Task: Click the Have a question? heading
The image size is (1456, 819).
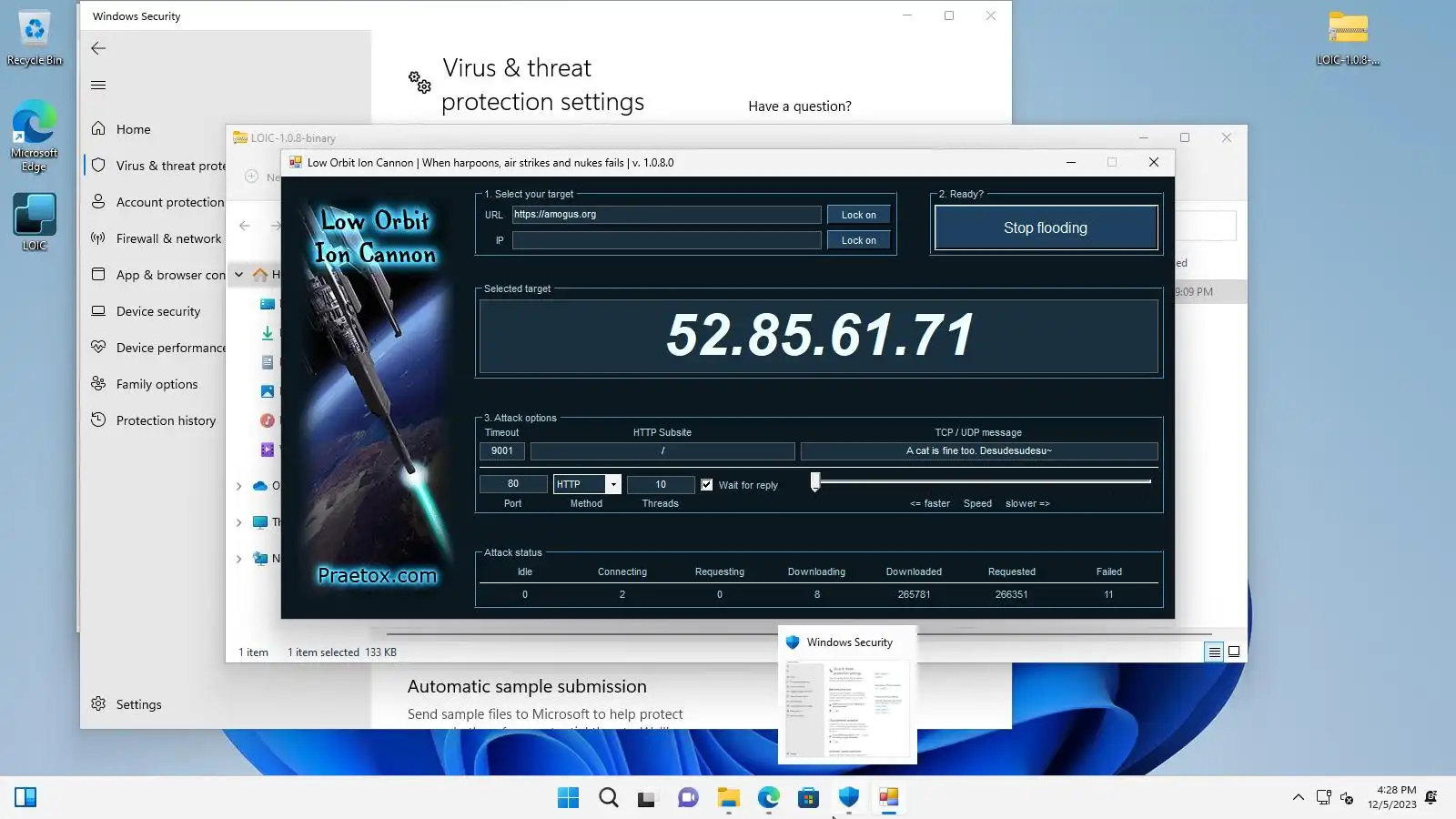Action: 800,106
